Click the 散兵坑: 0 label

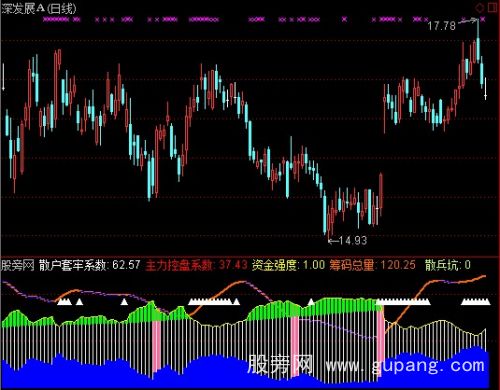coord(448,265)
